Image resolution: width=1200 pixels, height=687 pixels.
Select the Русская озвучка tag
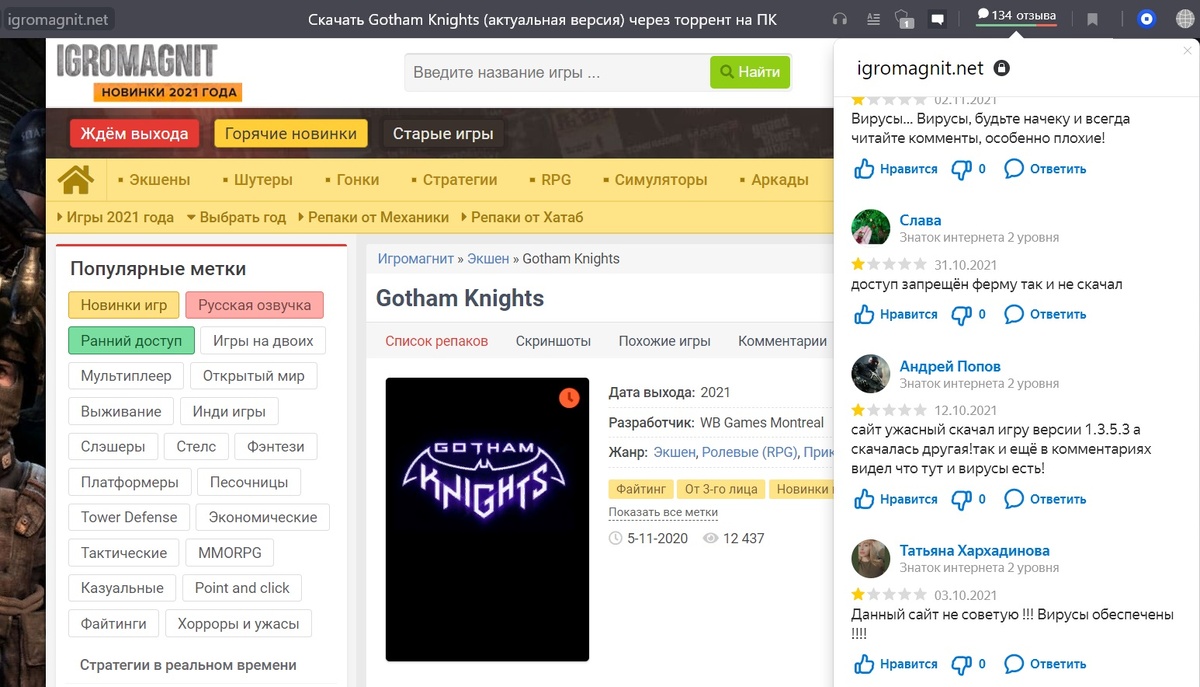click(254, 306)
